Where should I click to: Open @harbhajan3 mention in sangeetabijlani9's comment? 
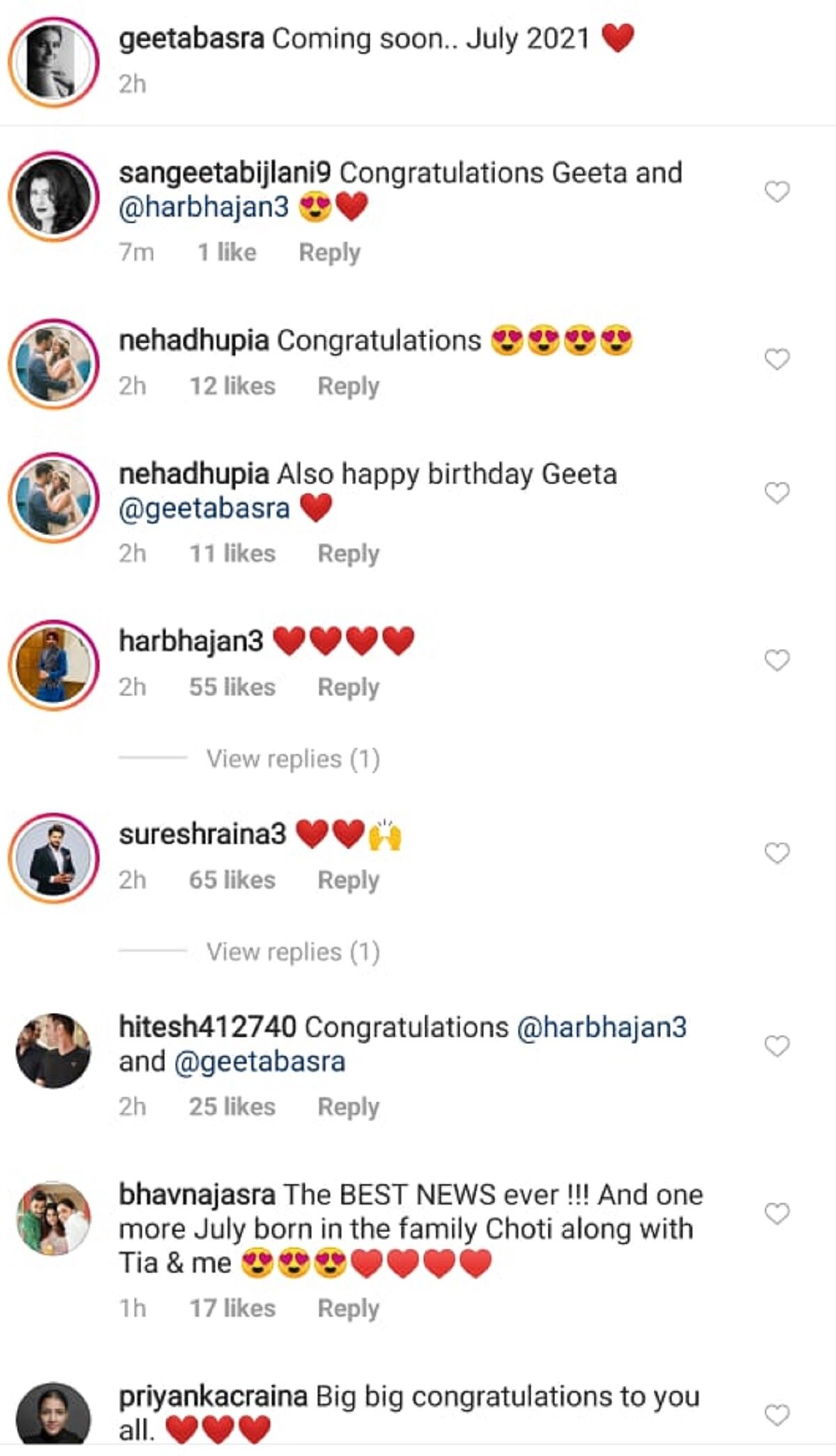click(203, 208)
